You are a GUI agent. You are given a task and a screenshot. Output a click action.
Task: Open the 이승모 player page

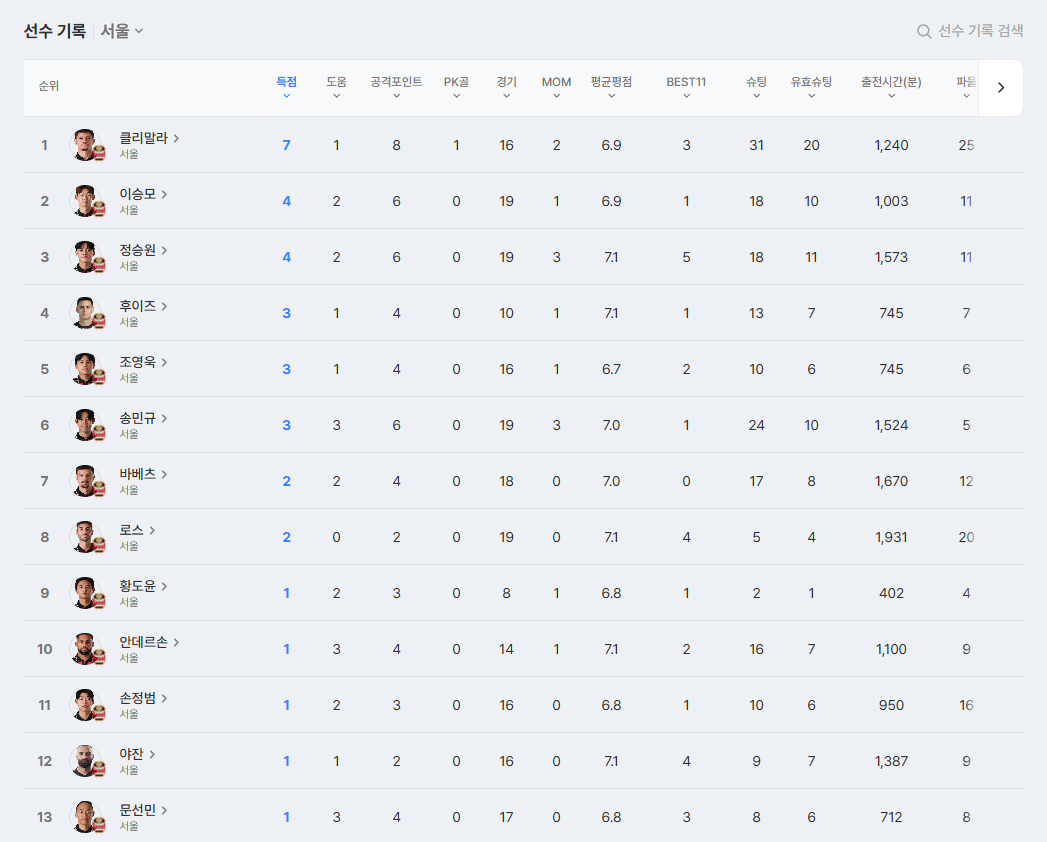[143, 194]
